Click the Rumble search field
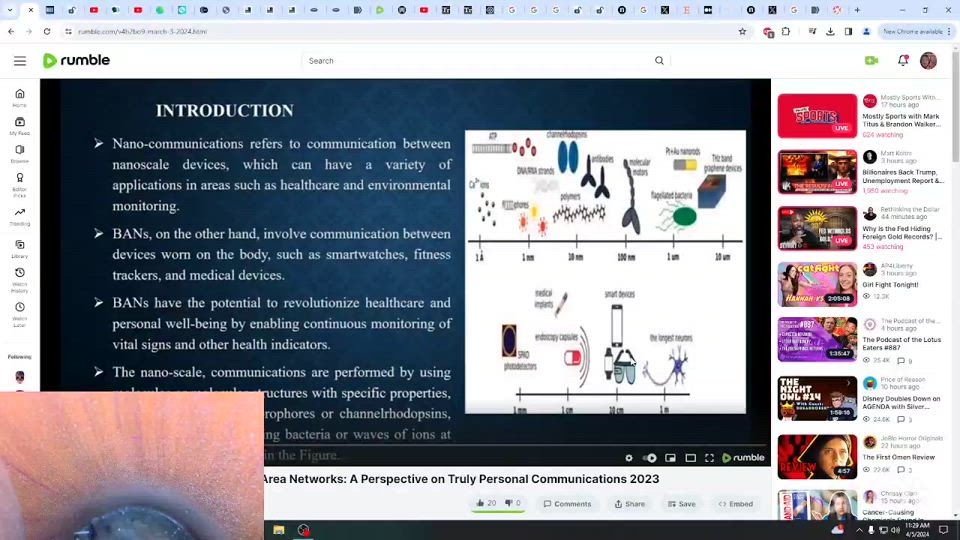This screenshot has width=960, height=540. [x=480, y=61]
